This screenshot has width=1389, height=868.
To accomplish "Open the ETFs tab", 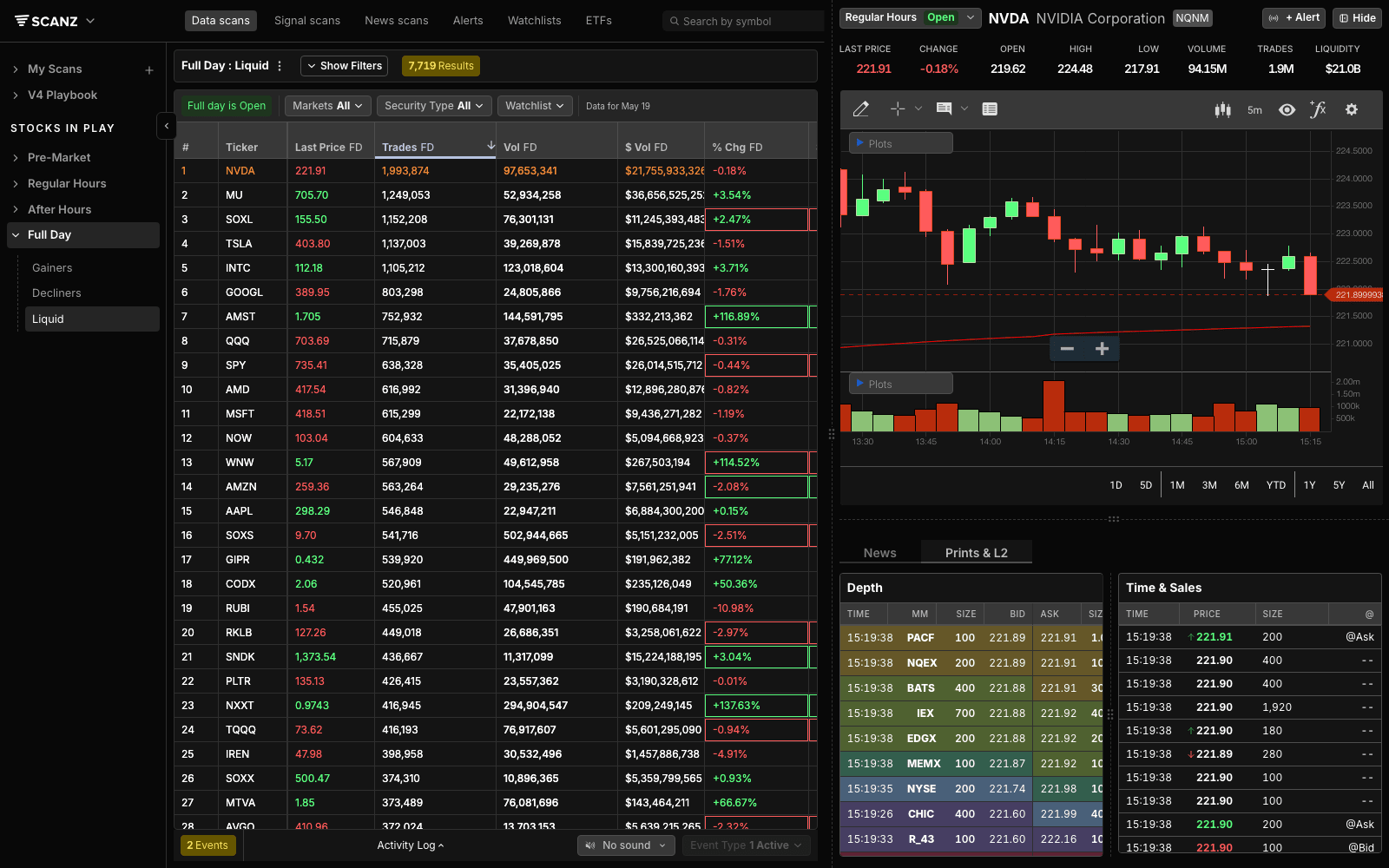I will pyautogui.click(x=599, y=21).
